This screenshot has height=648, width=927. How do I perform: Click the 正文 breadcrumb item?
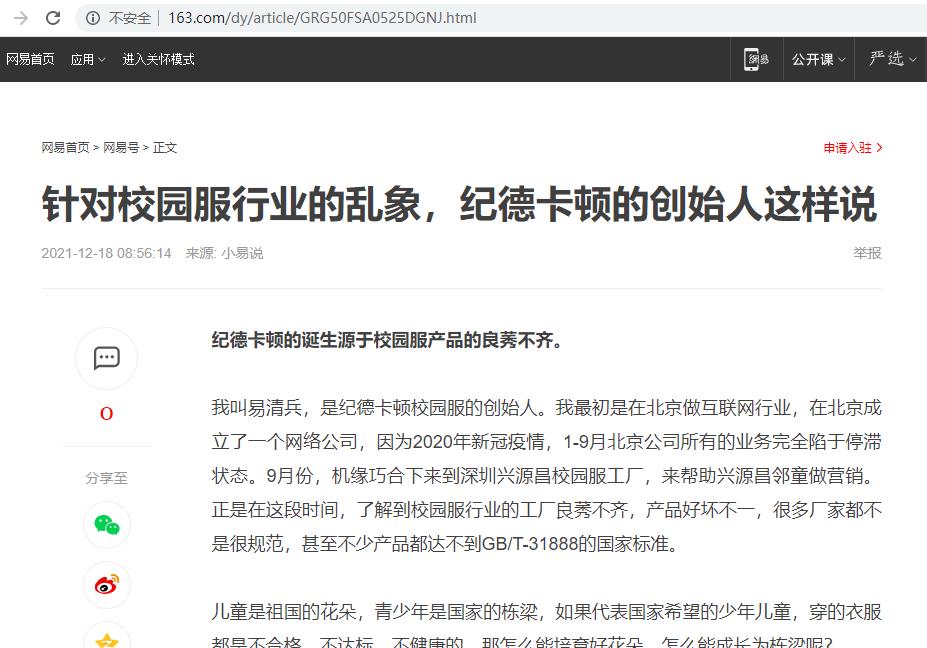(165, 147)
